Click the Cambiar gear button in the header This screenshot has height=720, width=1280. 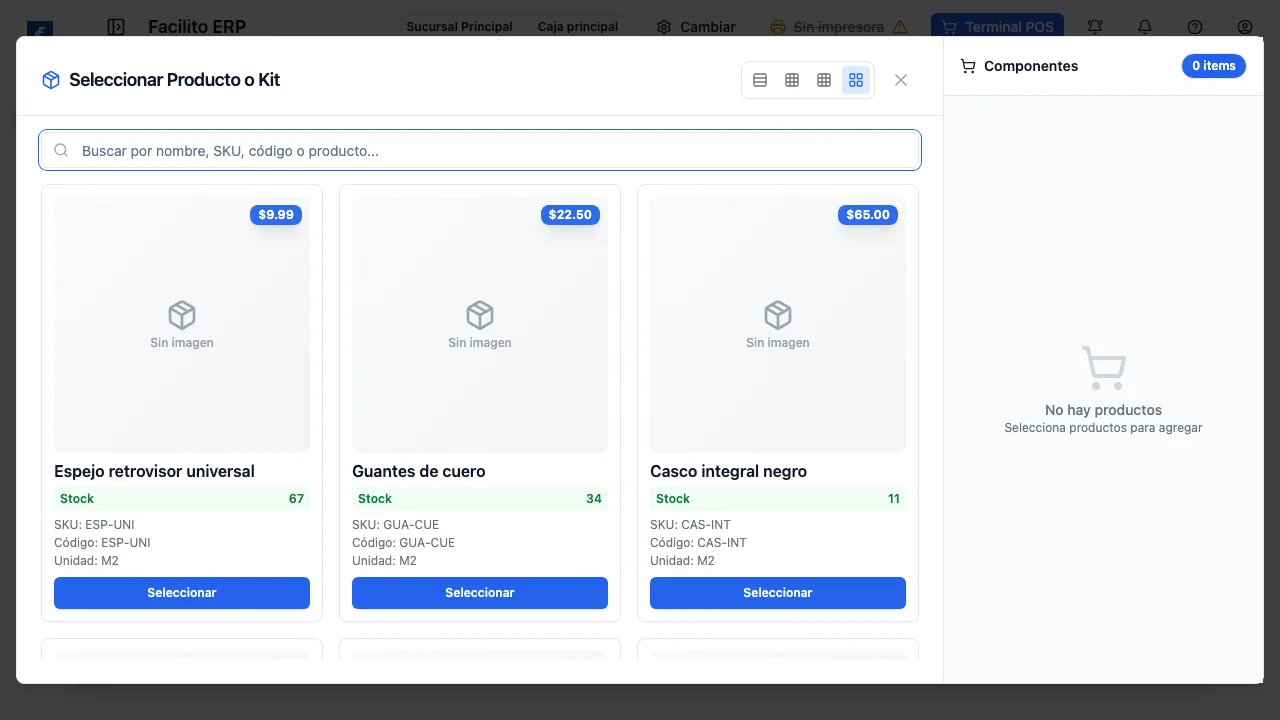[x=695, y=27]
